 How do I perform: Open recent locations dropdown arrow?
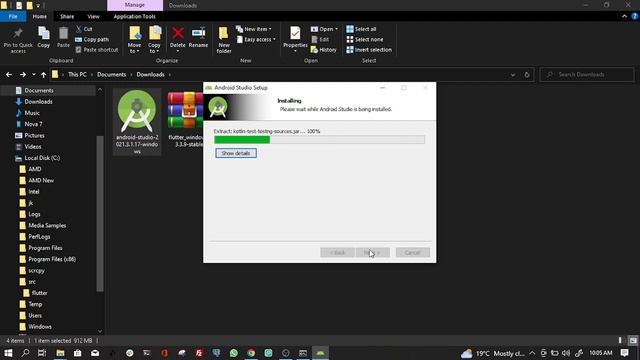click(x=33, y=75)
